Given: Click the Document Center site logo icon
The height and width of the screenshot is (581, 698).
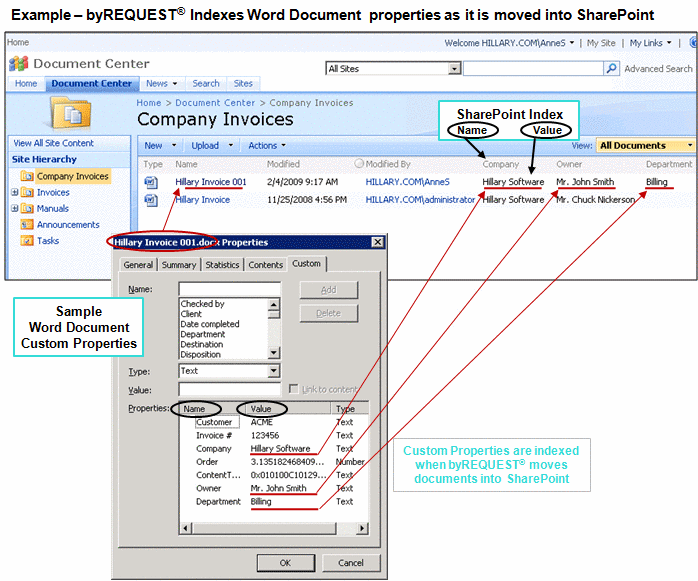Looking at the screenshot, I should (x=19, y=64).
